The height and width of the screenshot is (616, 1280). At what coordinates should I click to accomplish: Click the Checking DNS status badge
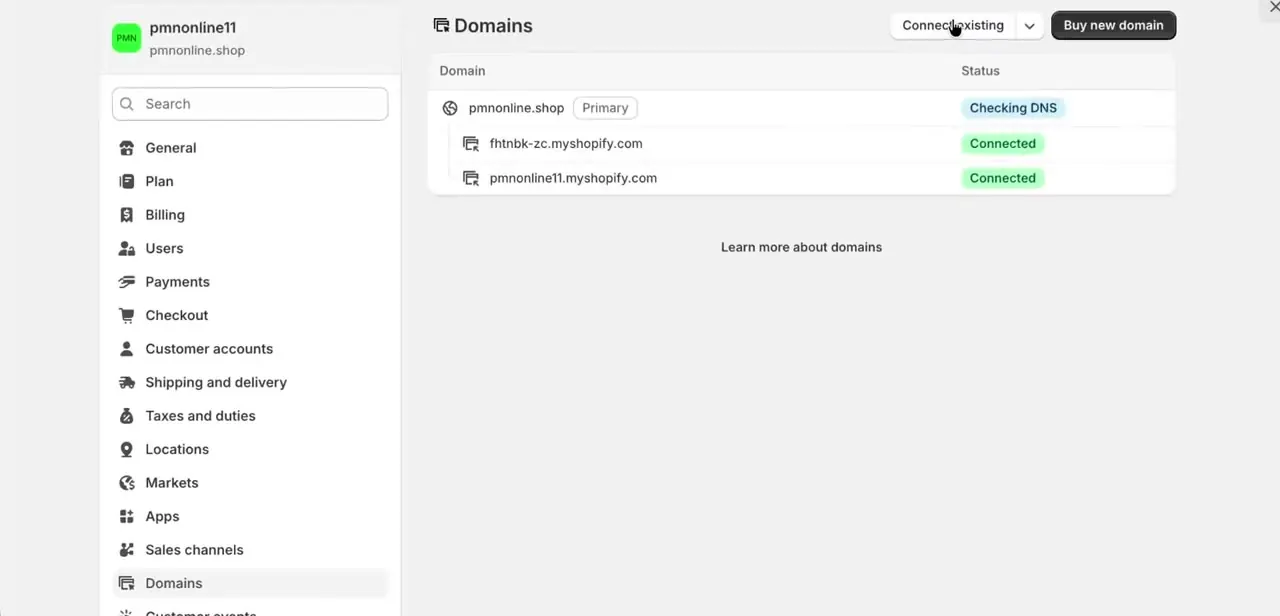point(1013,108)
